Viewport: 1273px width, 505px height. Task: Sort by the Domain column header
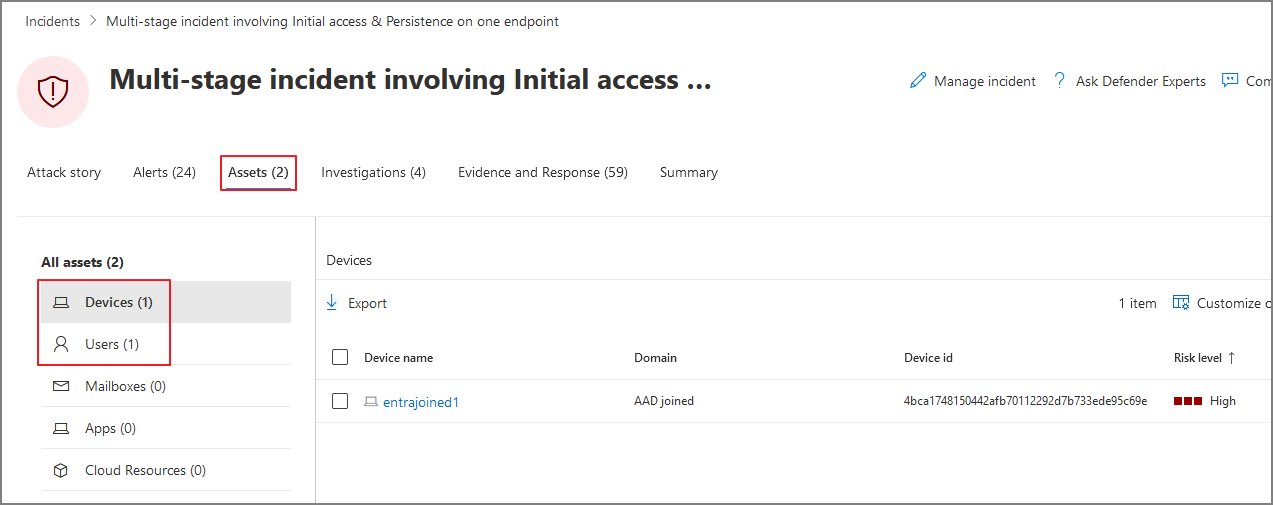(x=655, y=357)
